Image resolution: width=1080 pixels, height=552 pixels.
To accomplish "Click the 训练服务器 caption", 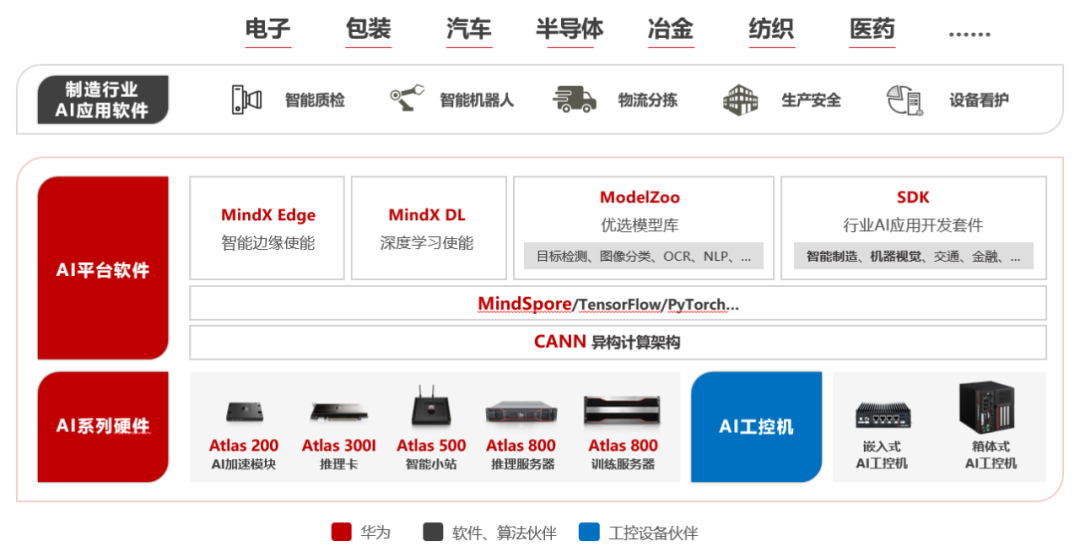I will pos(623,464).
